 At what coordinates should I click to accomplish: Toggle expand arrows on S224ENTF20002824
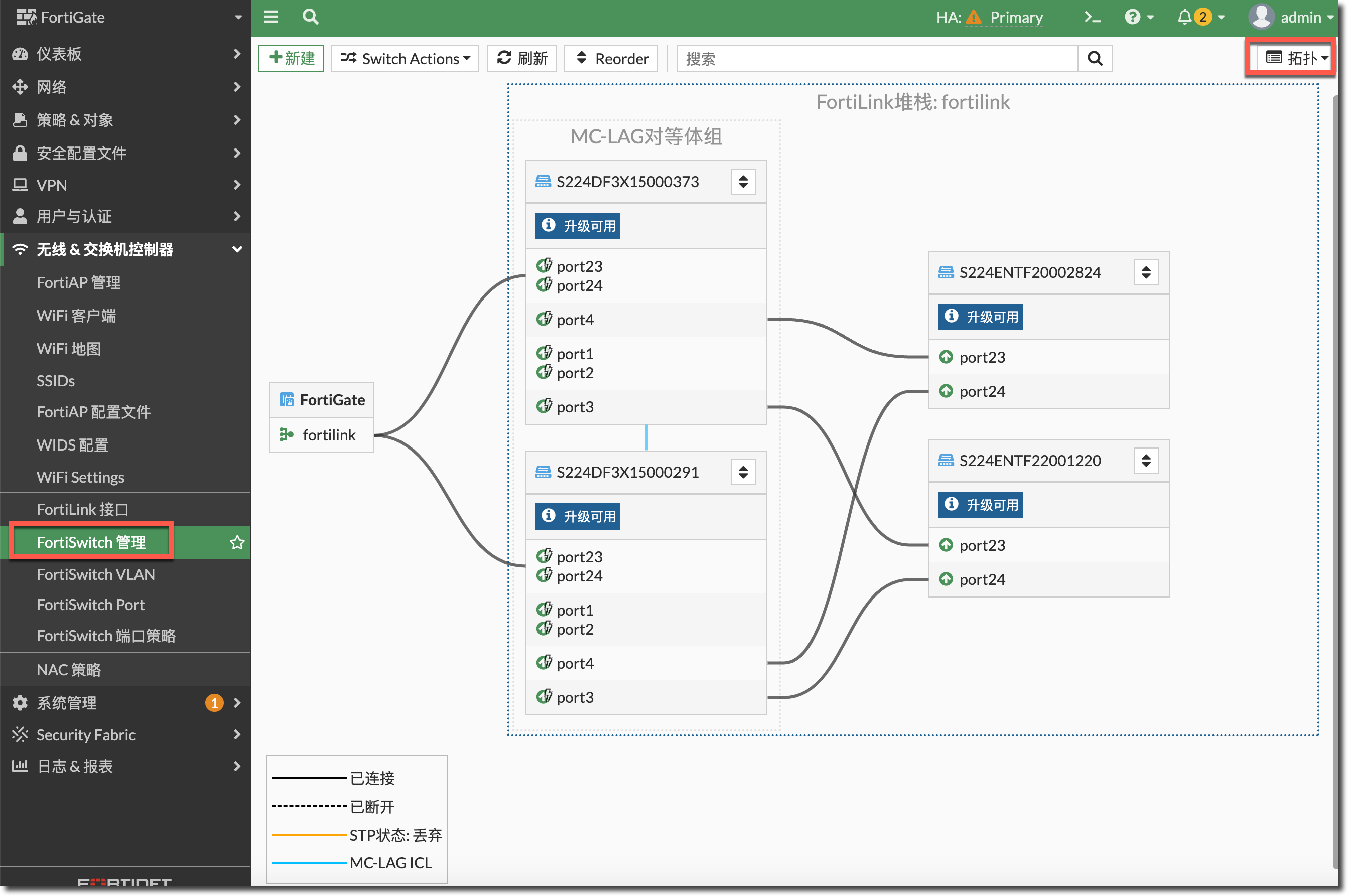[x=1146, y=272]
